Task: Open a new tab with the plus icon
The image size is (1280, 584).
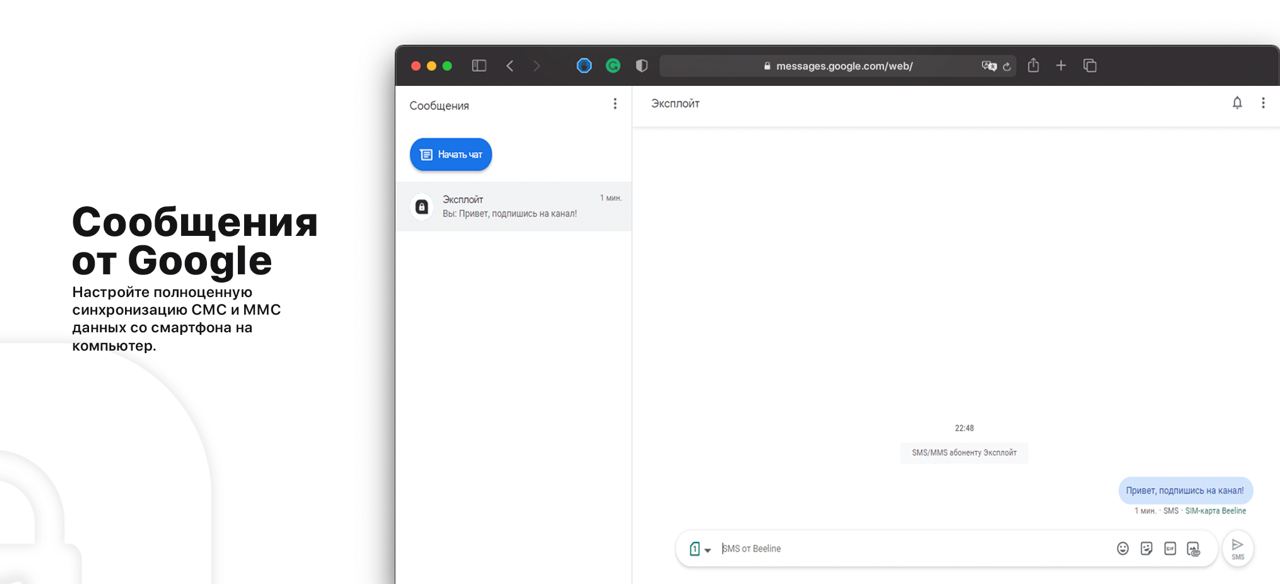Action: [x=1061, y=66]
